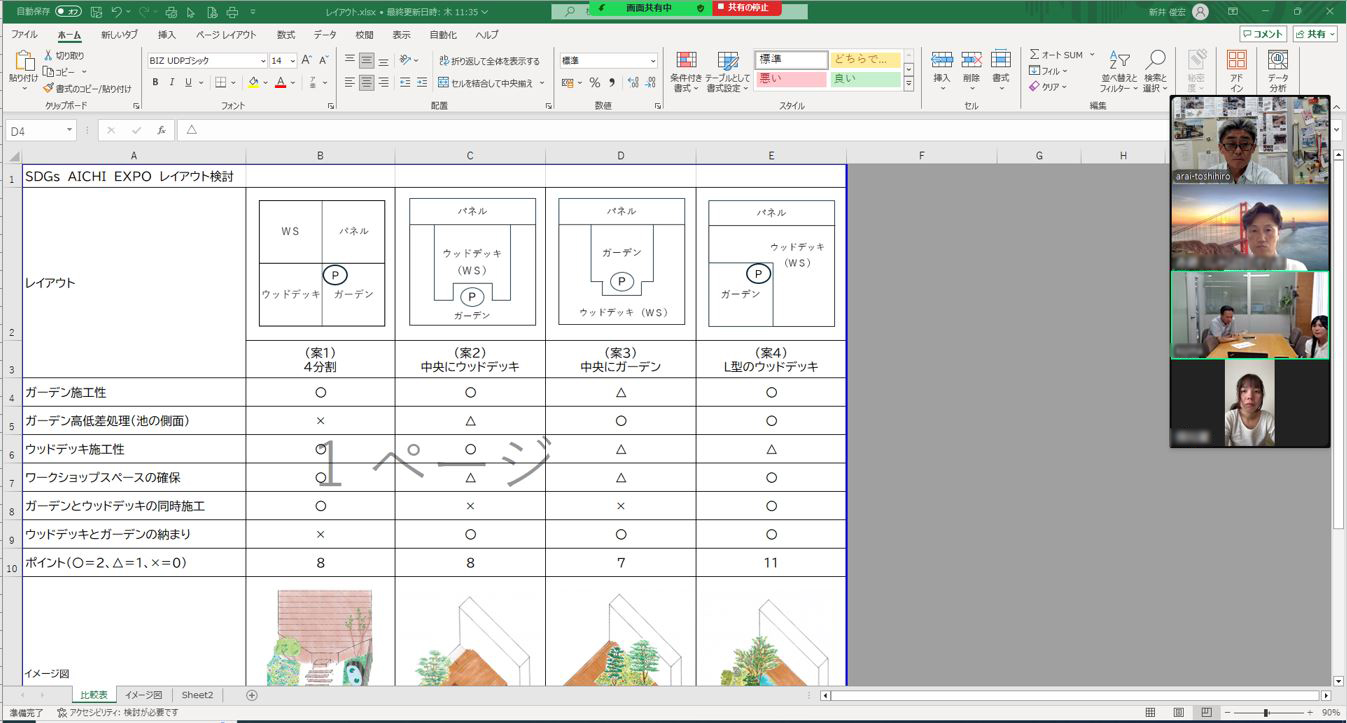Click the percent style icon

595,82
